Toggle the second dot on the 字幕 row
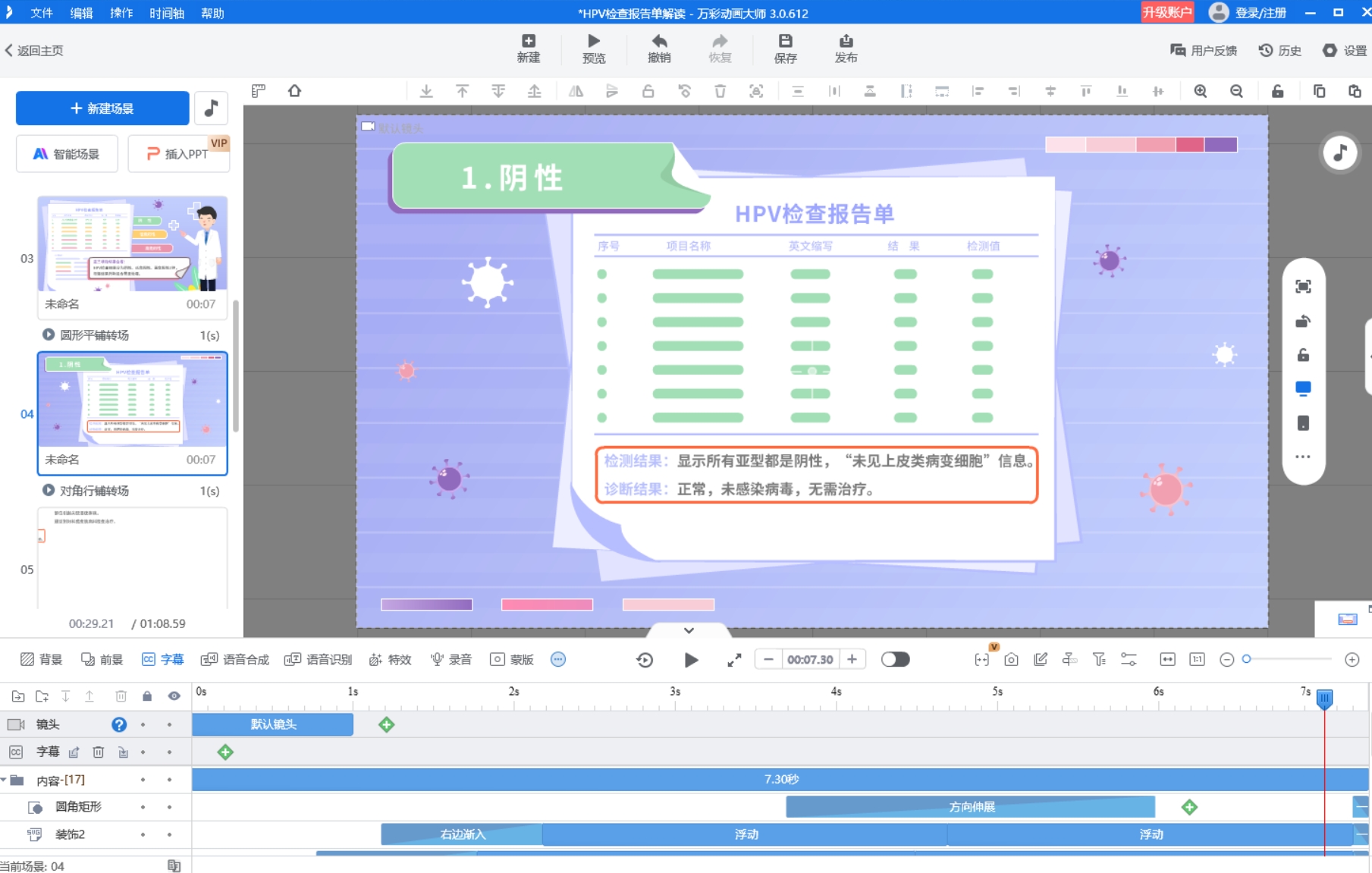 click(x=169, y=752)
